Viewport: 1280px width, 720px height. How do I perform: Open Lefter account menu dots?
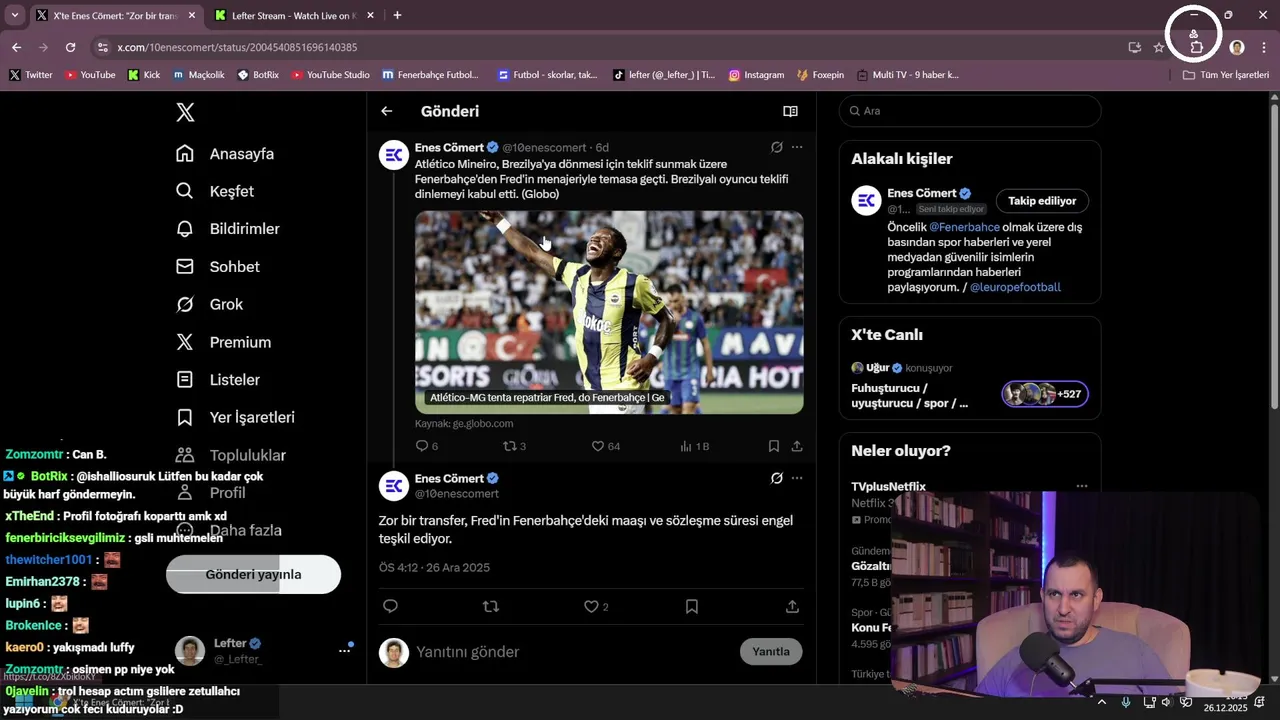(344, 650)
